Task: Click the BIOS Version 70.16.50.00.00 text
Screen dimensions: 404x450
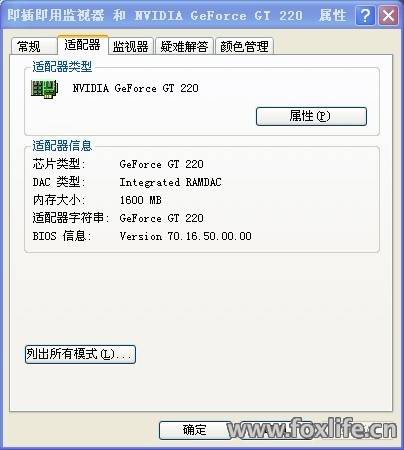Action: (185, 236)
